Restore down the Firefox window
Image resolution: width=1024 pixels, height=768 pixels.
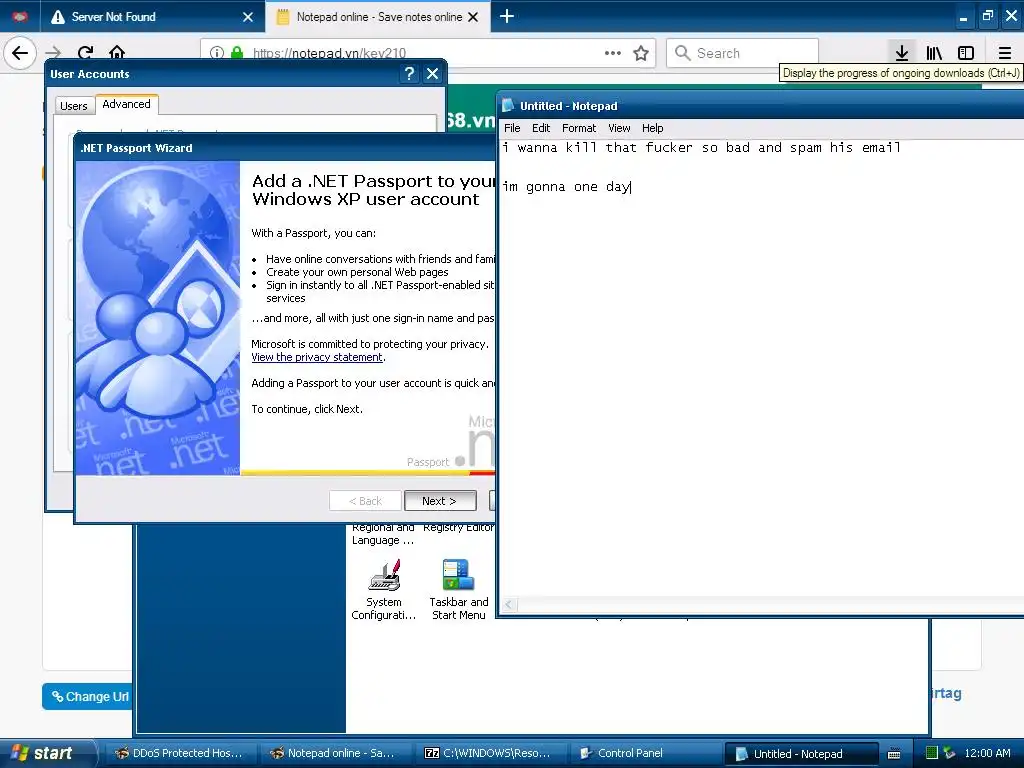point(987,16)
